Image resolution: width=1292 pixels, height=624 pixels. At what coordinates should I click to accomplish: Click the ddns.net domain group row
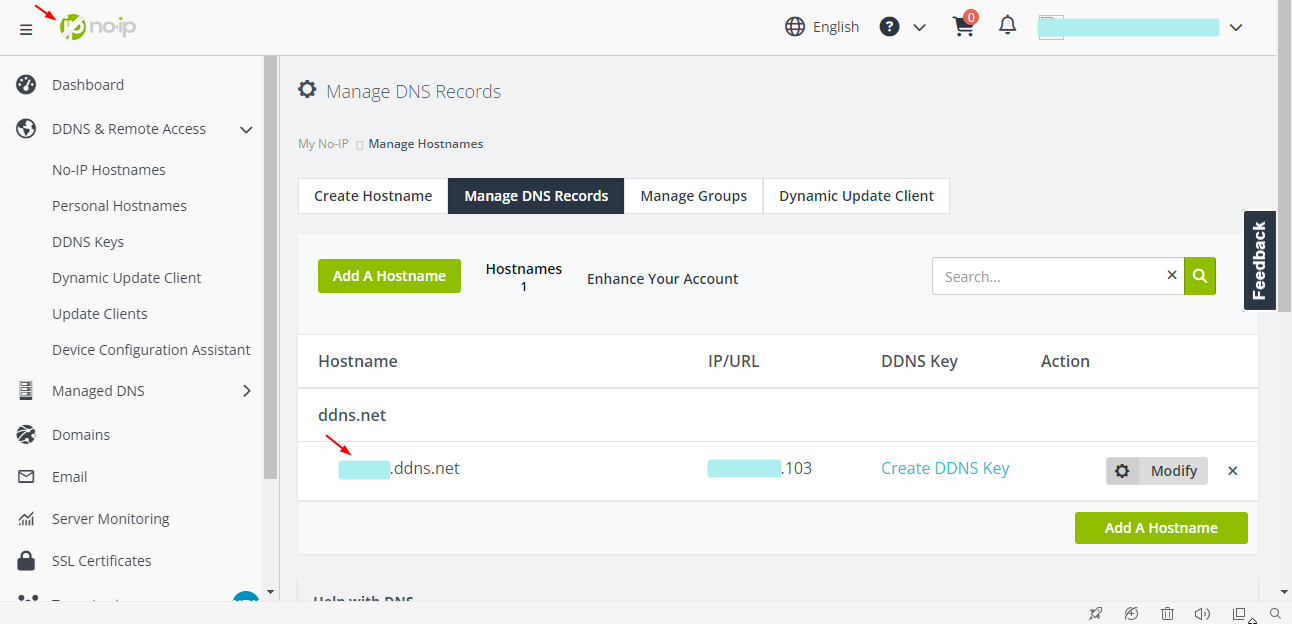click(777, 415)
